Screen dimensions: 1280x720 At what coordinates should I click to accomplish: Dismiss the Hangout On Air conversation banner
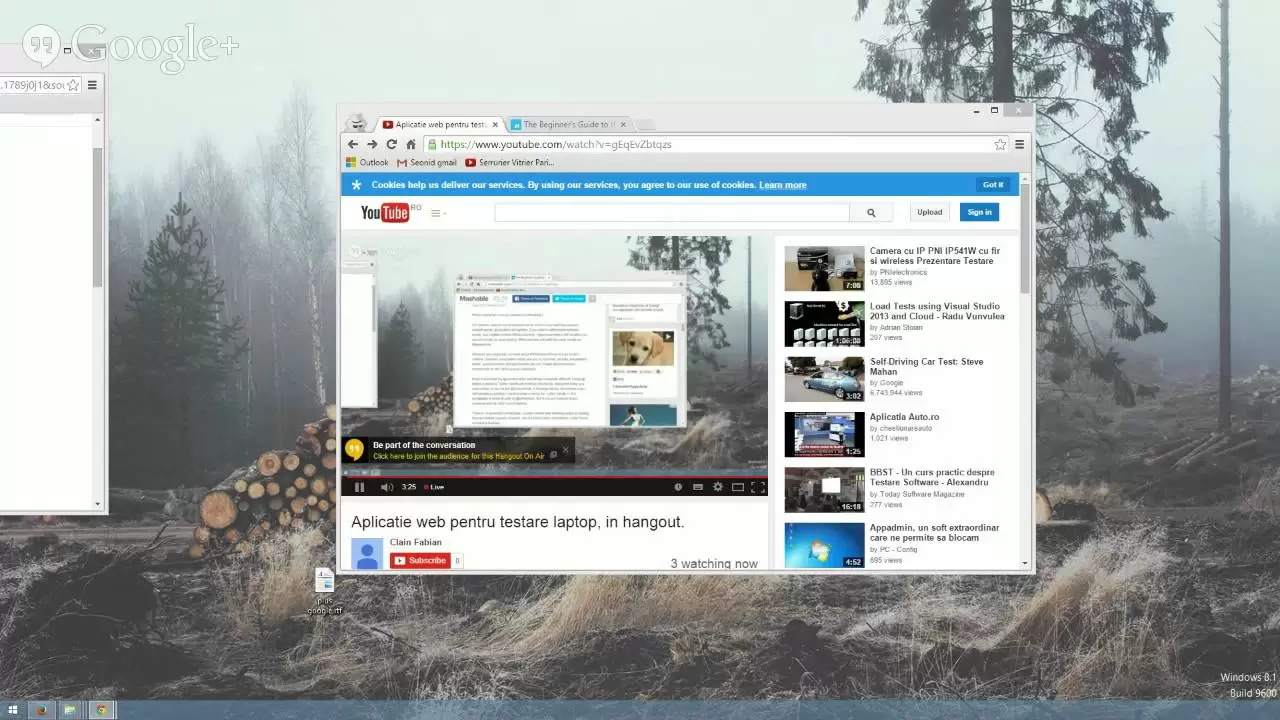tap(565, 450)
